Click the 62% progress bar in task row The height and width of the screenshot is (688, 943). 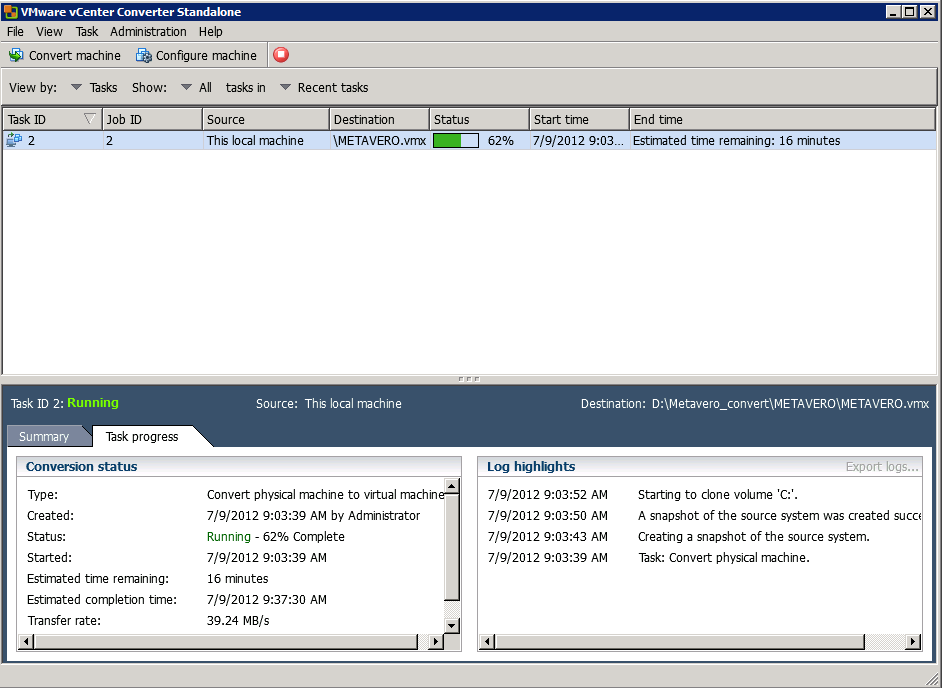[x=456, y=141]
